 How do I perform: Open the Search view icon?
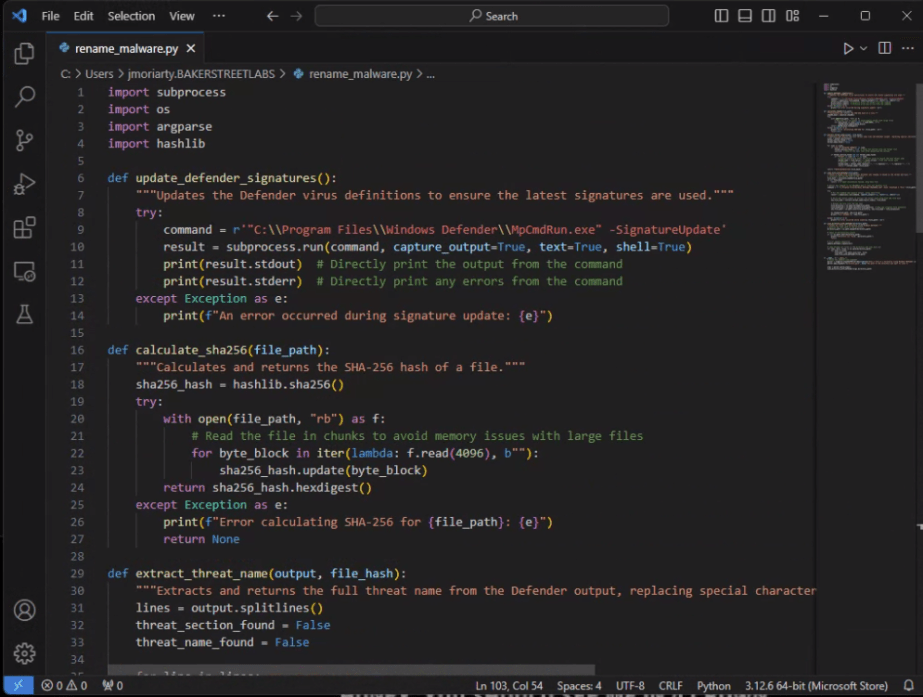(24, 96)
